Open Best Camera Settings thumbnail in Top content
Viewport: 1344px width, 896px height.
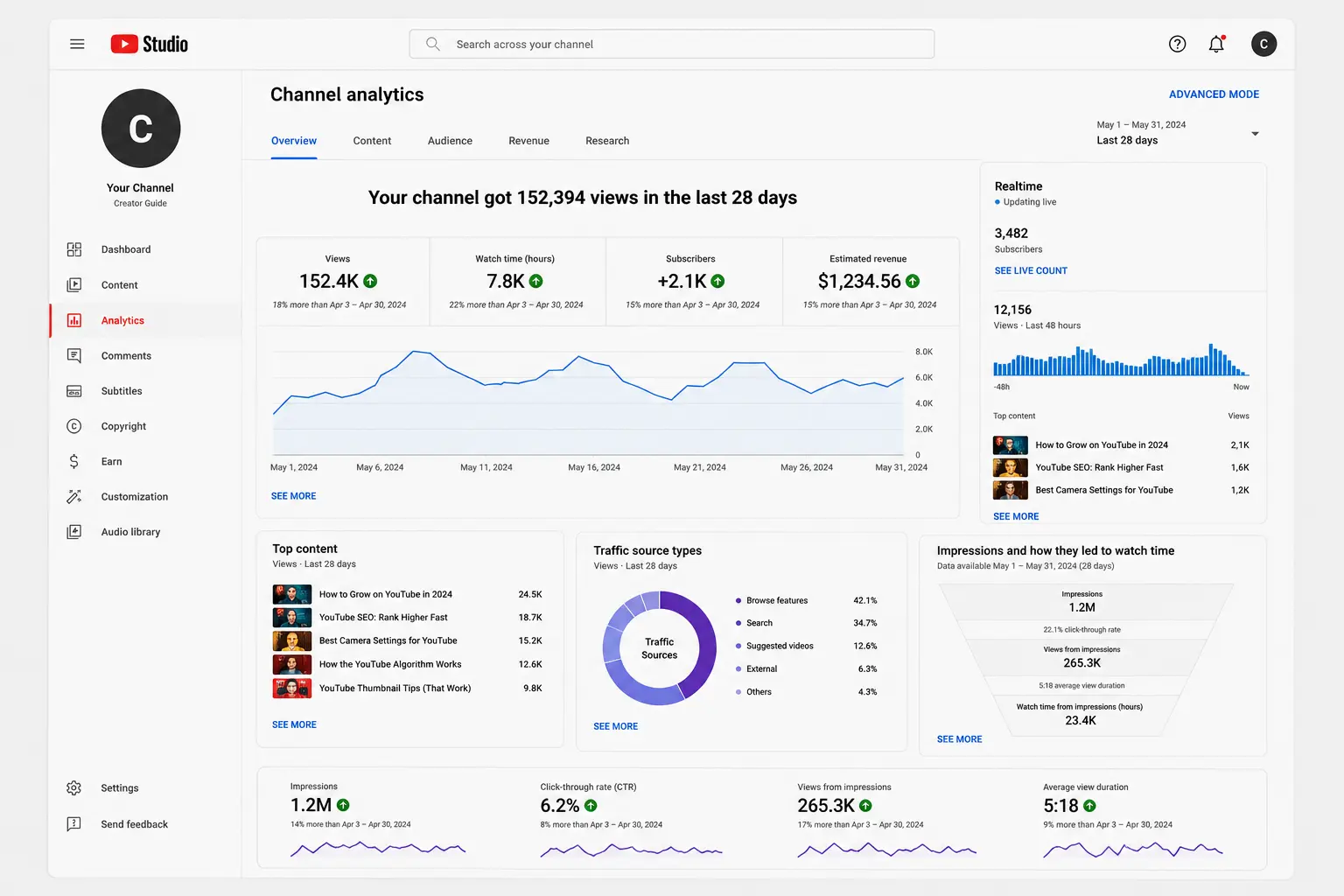tap(292, 640)
